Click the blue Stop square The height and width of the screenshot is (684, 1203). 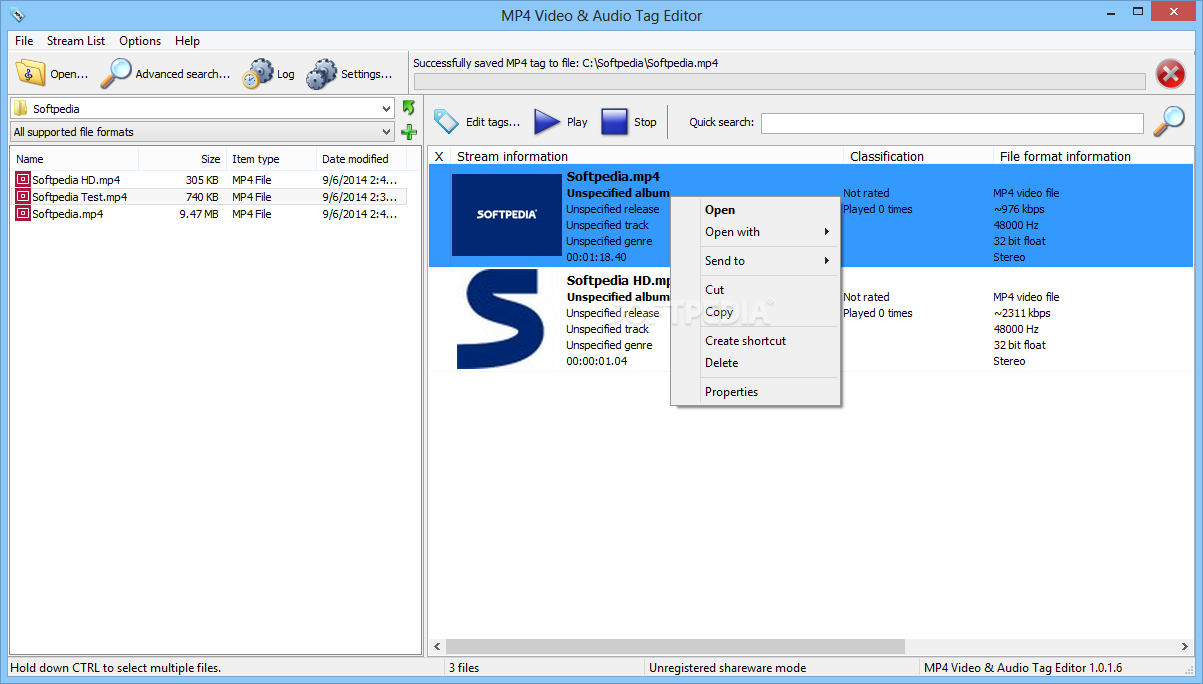614,122
